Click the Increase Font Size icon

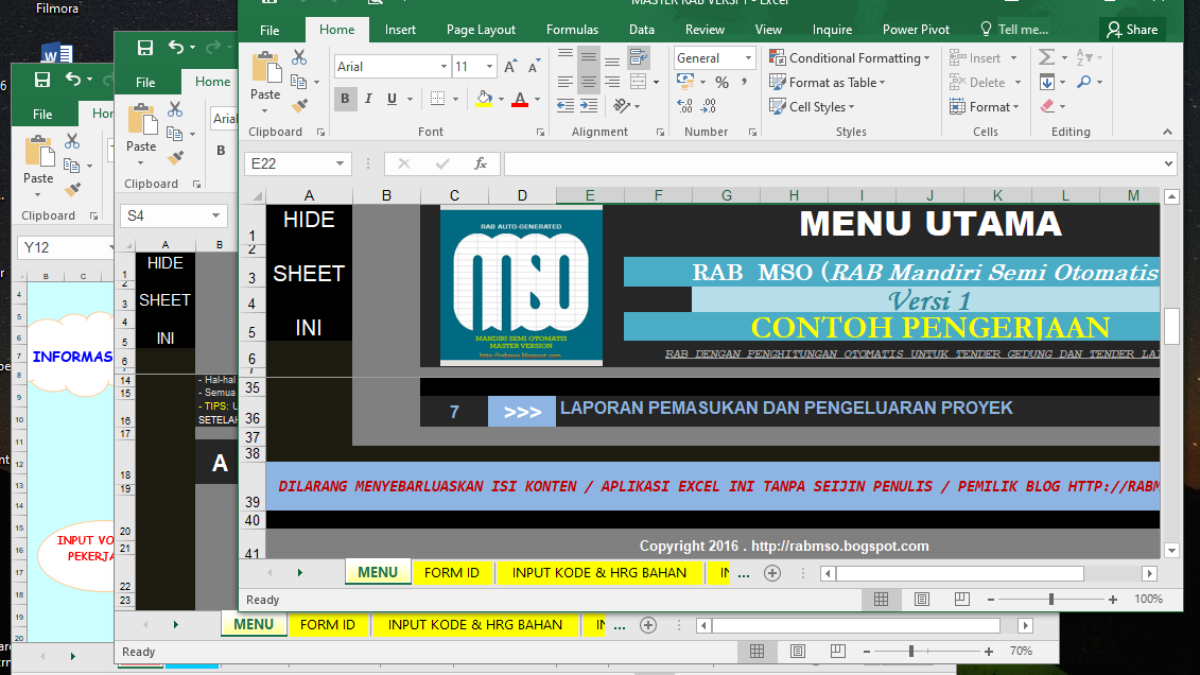click(510, 67)
